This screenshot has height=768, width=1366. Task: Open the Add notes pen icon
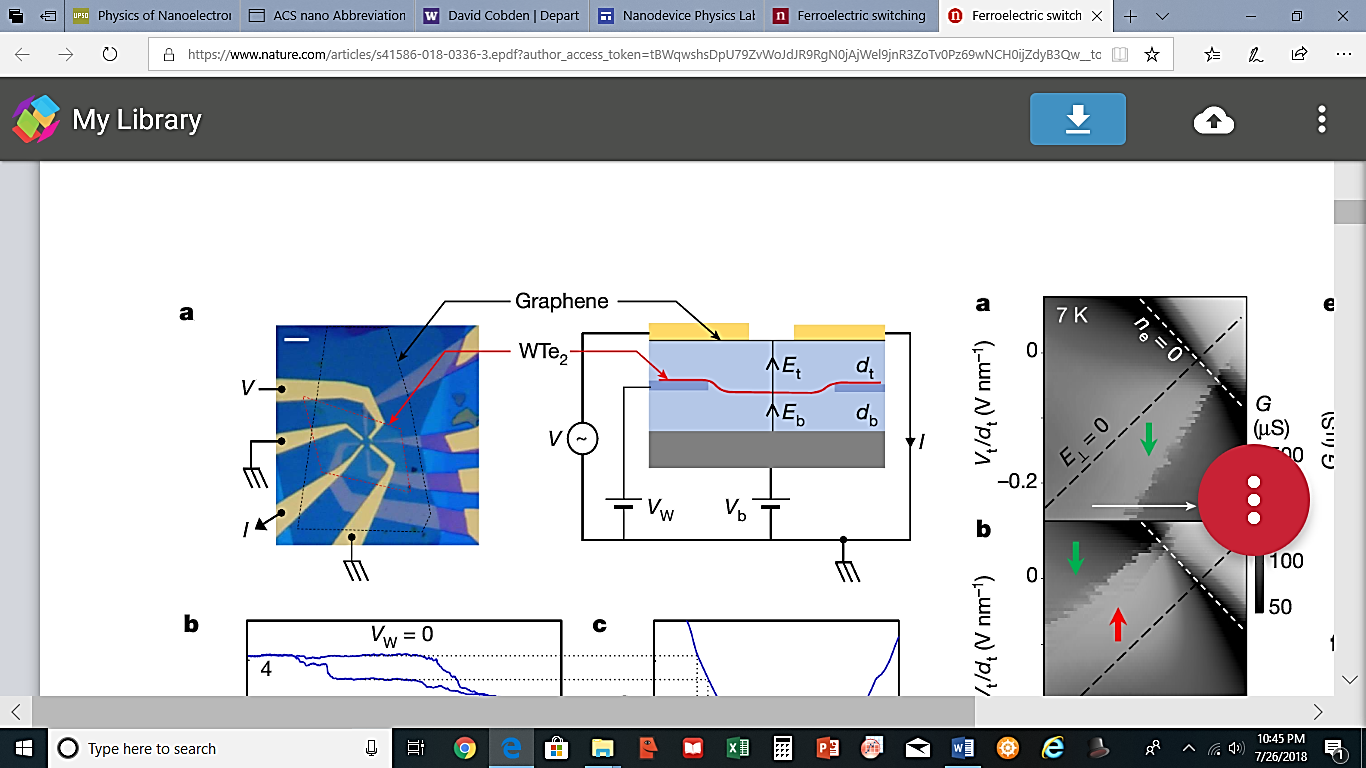click(1256, 54)
